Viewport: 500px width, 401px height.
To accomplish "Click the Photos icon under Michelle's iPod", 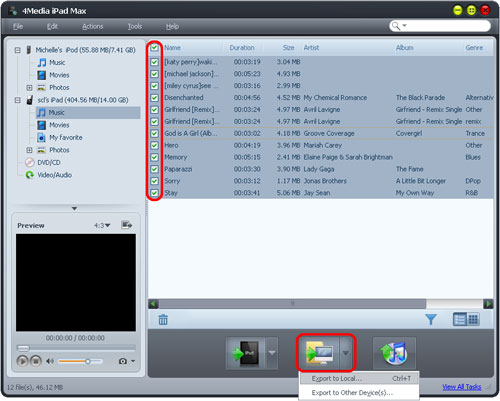I will (41, 88).
